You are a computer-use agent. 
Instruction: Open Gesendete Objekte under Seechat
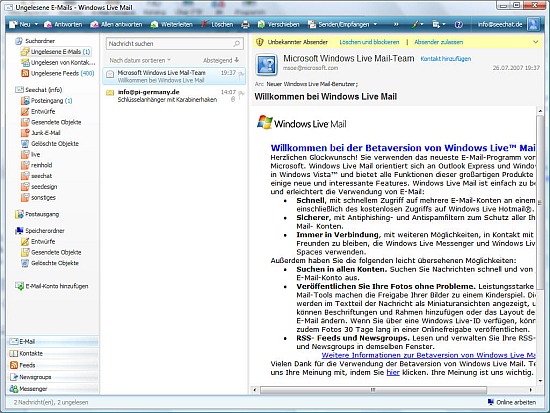(51, 122)
